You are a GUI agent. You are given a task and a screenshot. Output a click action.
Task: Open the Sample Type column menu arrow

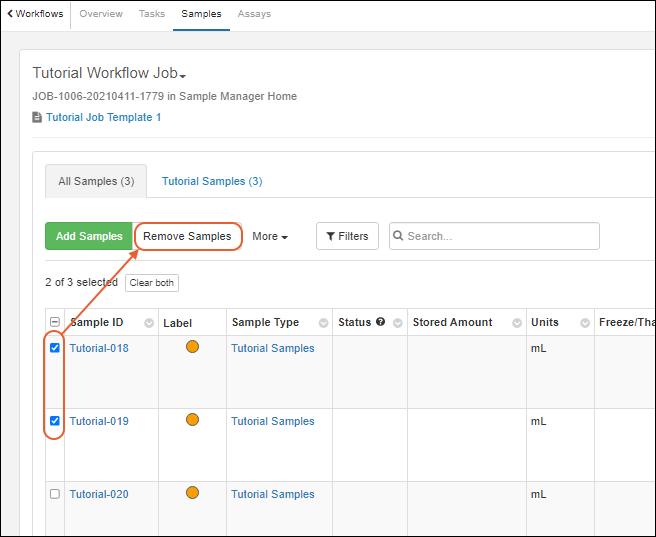tap(323, 323)
